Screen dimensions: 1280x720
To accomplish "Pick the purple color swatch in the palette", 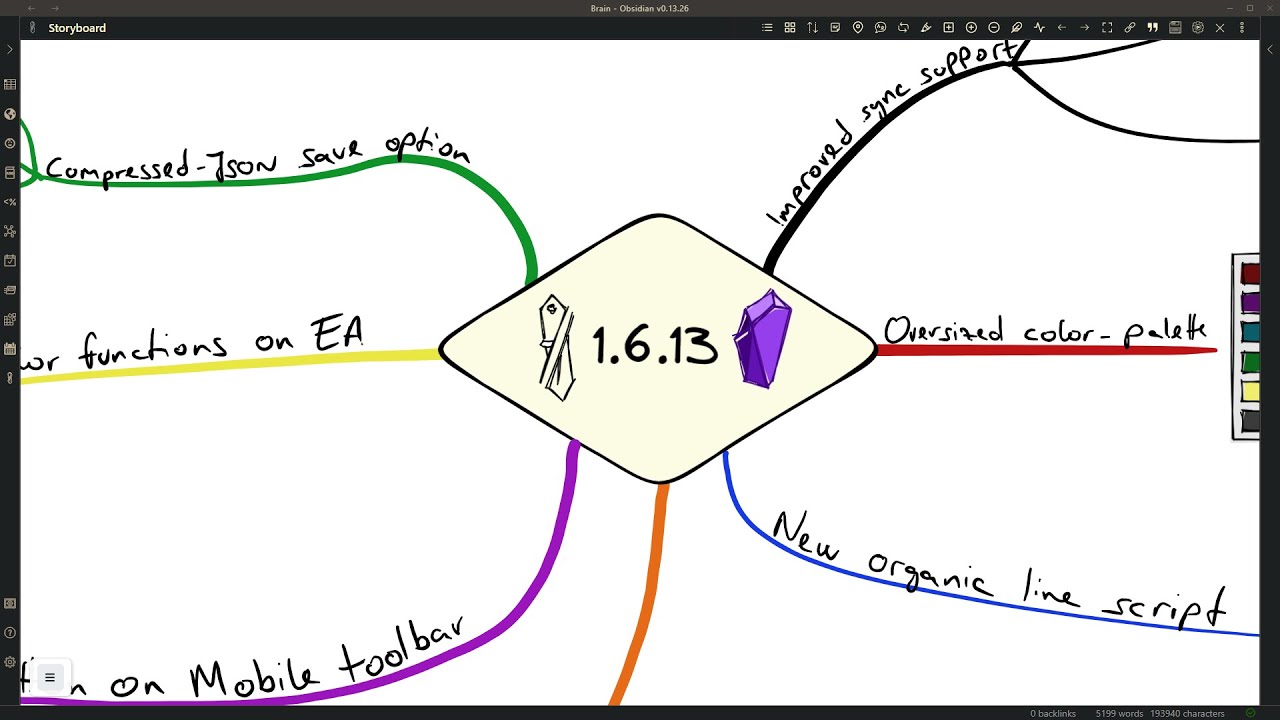I will point(1250,302).
